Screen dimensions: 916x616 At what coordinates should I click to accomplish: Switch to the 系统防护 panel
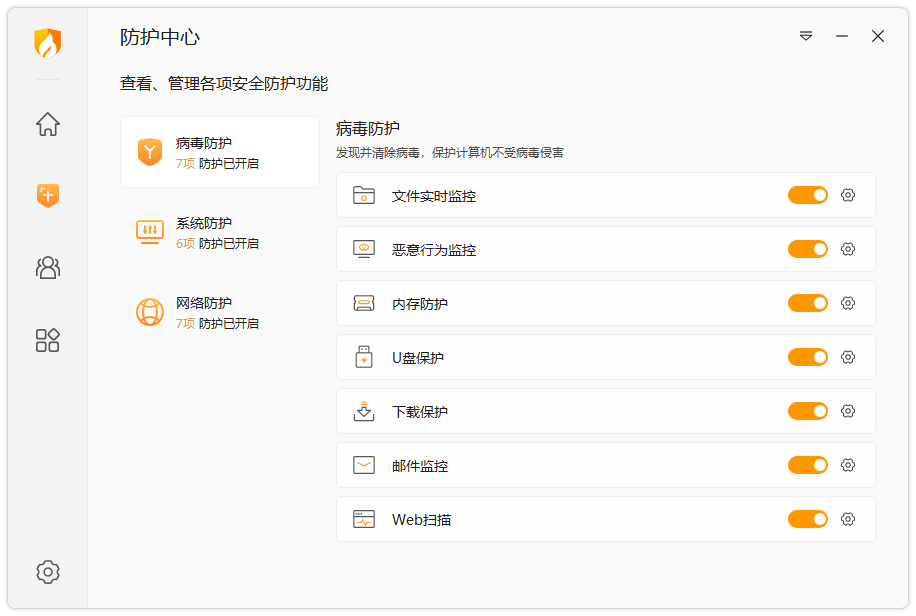[x=220, y=230]
